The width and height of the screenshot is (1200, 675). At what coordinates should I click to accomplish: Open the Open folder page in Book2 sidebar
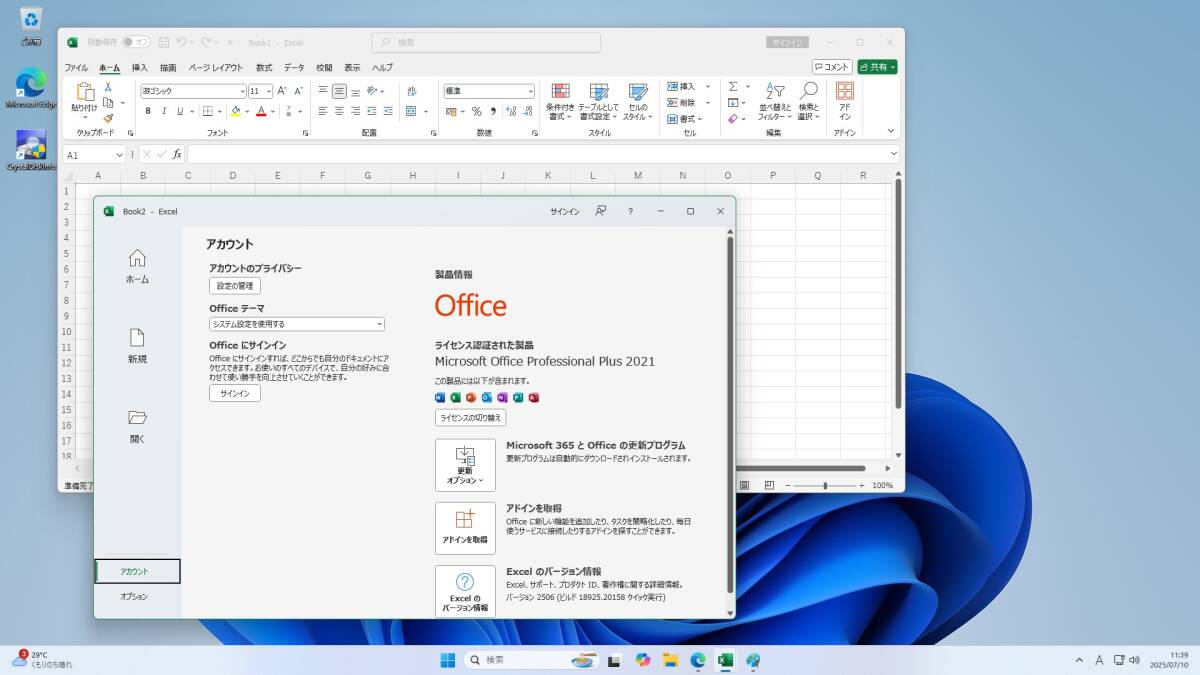[x=137, y=426]
